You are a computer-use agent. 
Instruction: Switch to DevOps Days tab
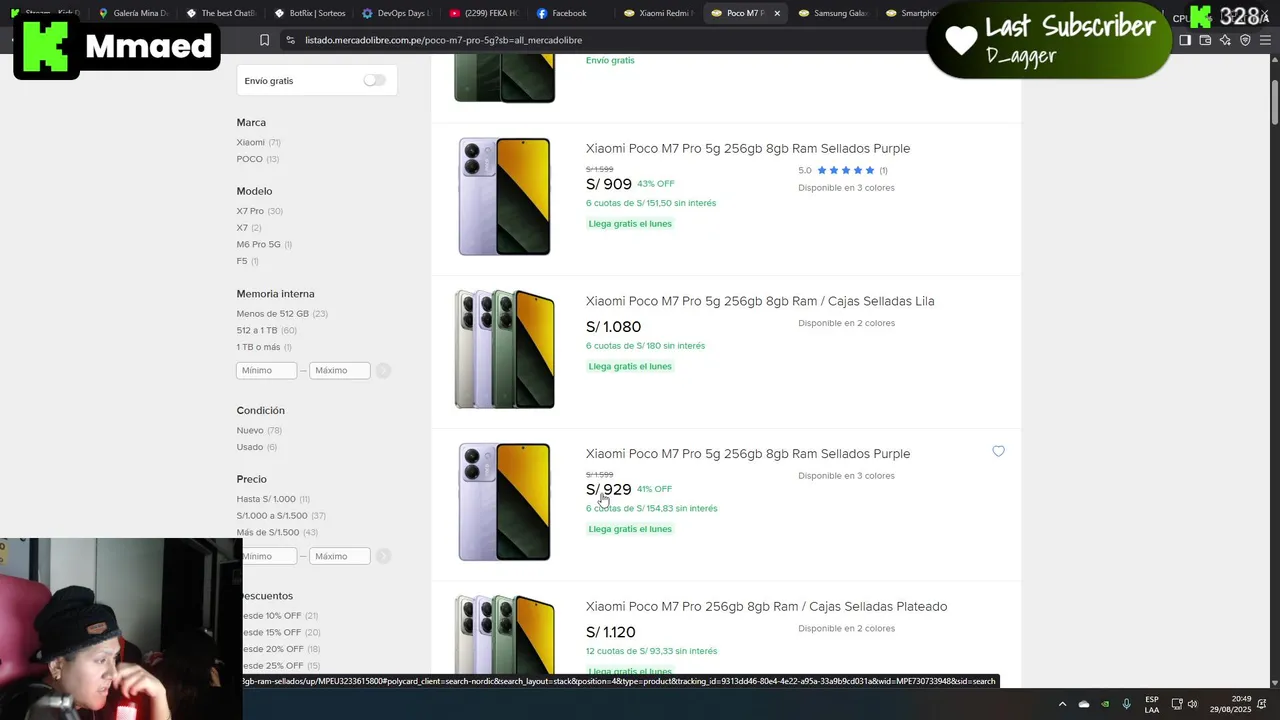396,13
